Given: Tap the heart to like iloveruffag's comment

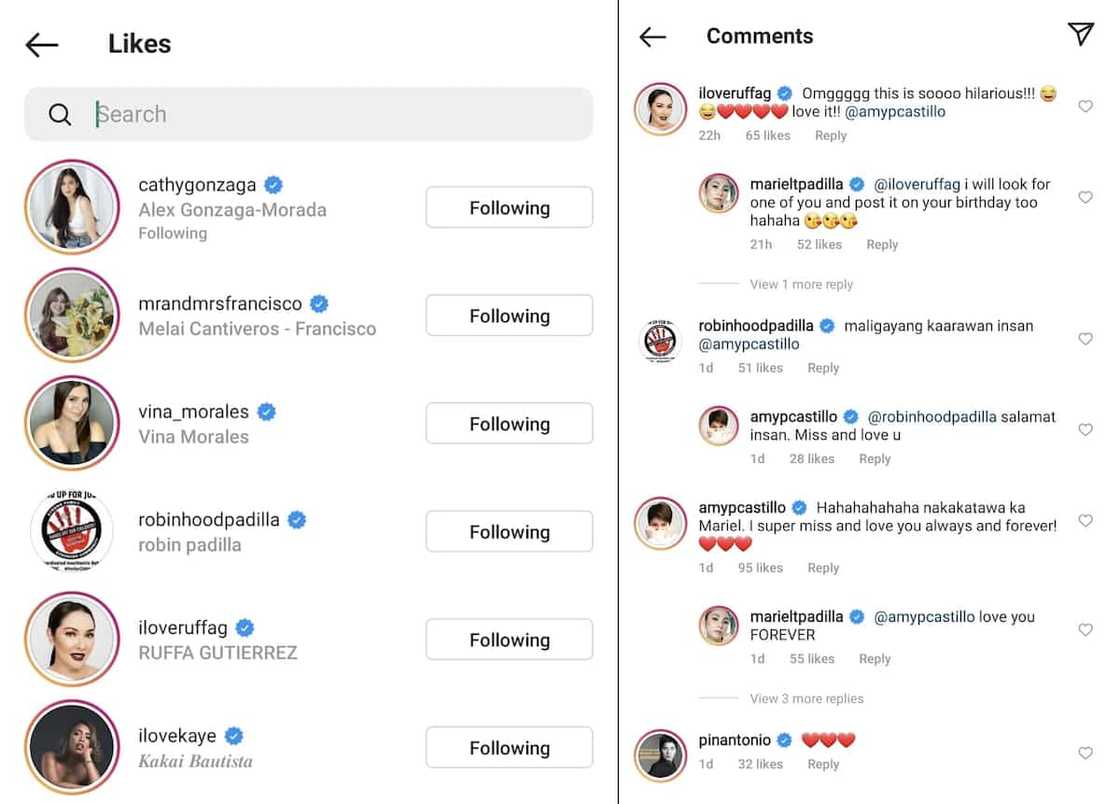Looking at the screenshot, I should click(1086, 106).
